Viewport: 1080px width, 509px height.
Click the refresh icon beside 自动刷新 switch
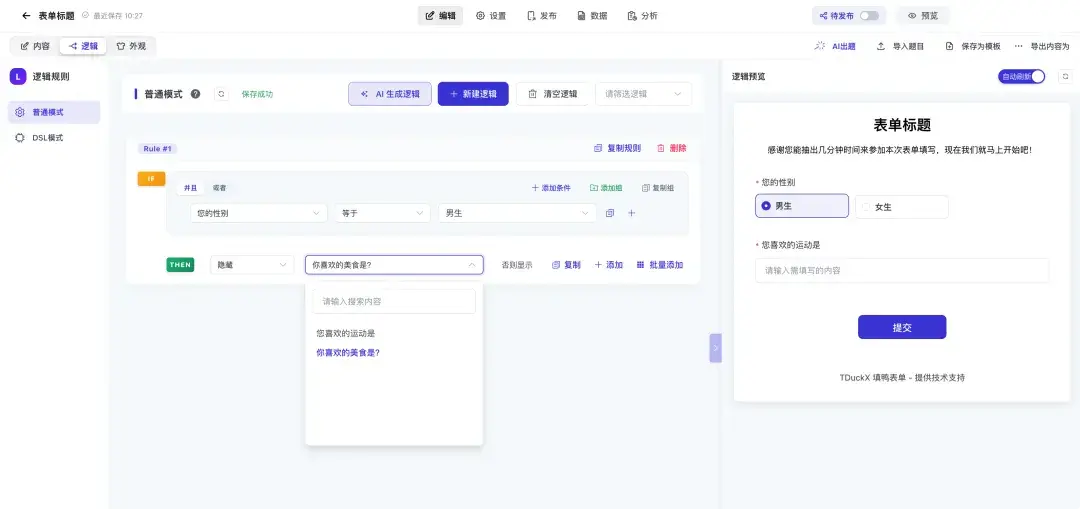coord(1066,76)
